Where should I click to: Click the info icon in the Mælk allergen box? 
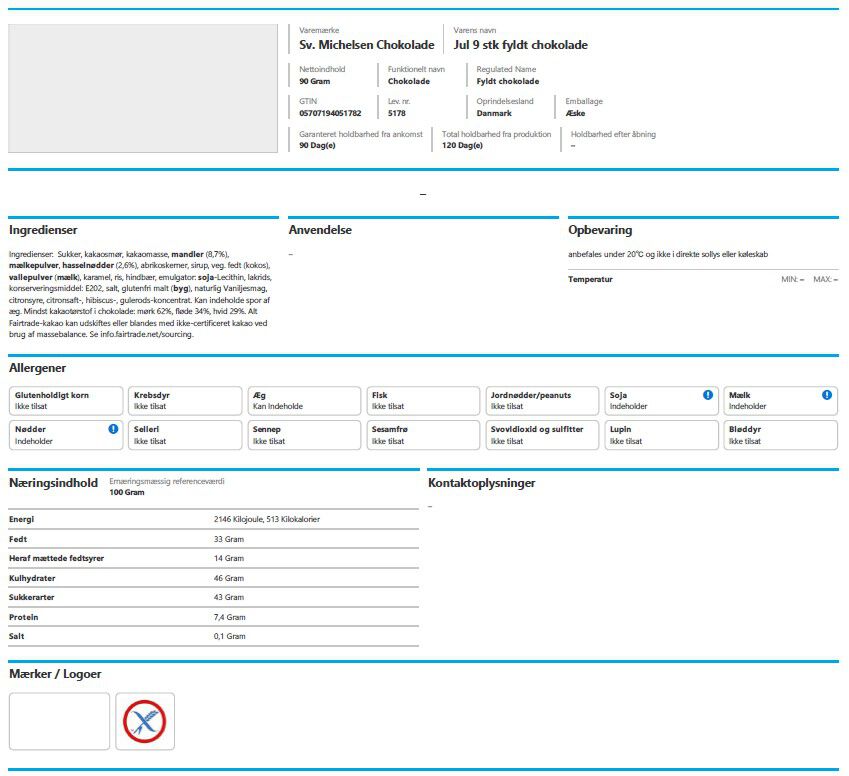coord(827,395)
